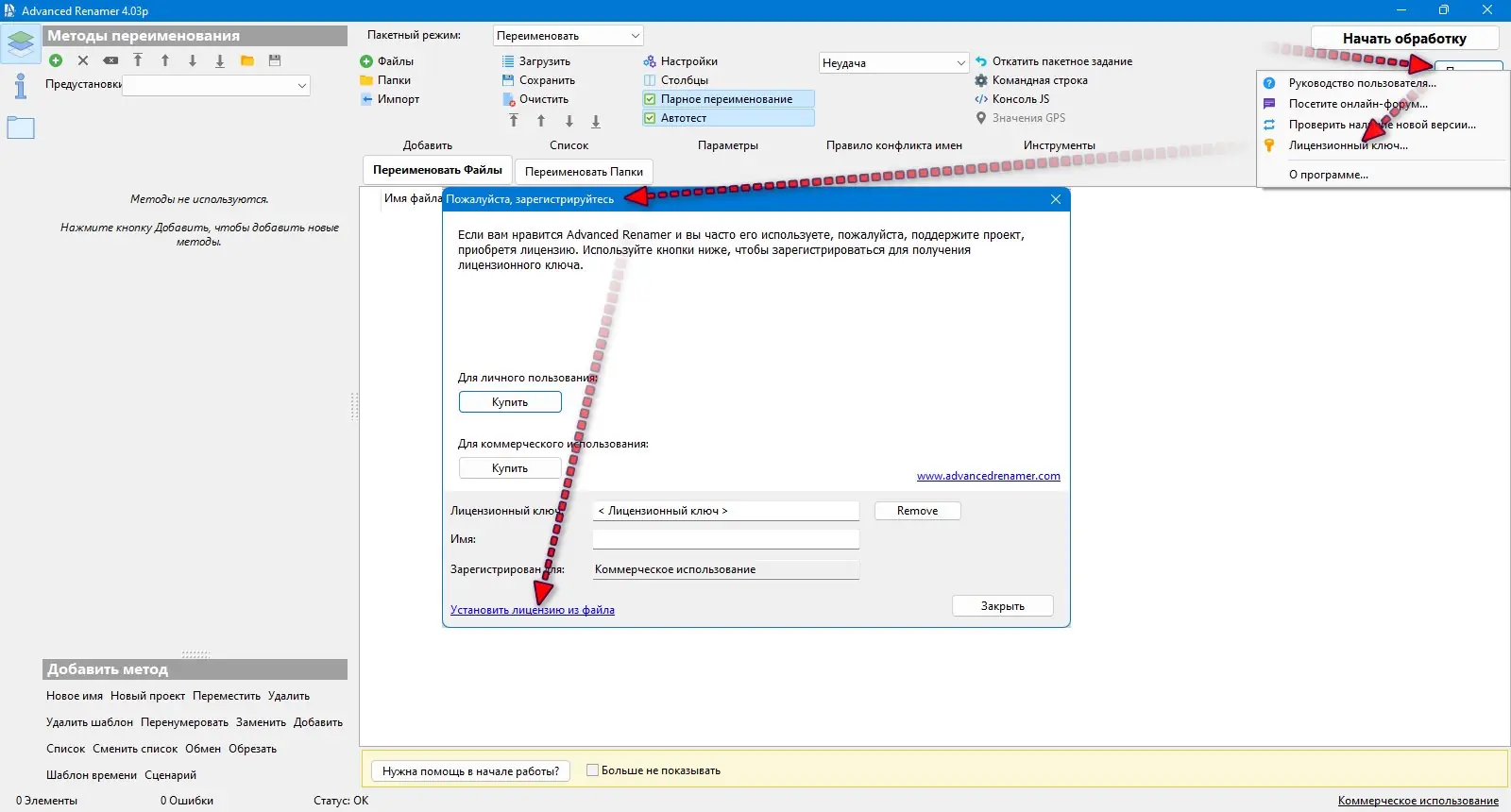Focus the Лицензионный ключ input field
1511x812 pixels.
(x=725, y=511)
